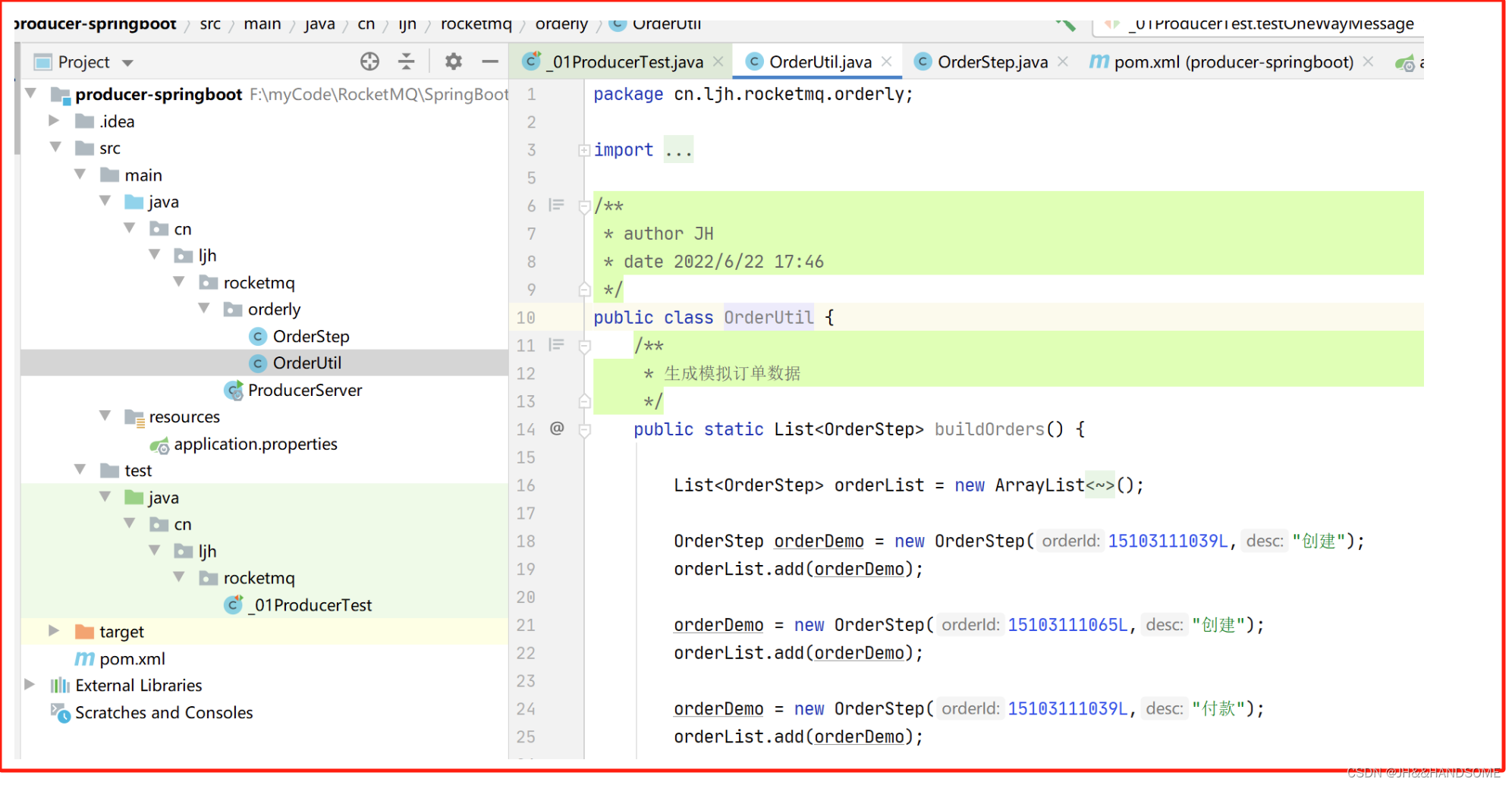The width and height of the screenshot is (1512, 785).
Task: Open the Project view dropdown
Action: click(127, 63)
